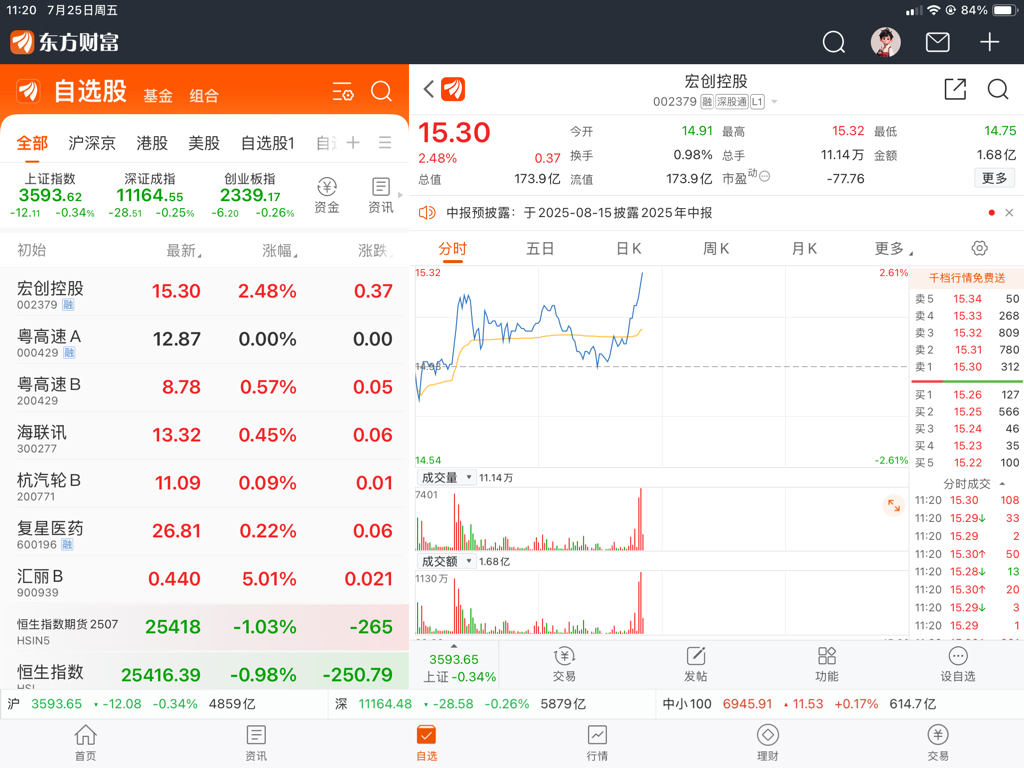The height and width of the screenshot is (768, 1024).
Task: Tap the 更多 quote details button
Action: [995, 178]
